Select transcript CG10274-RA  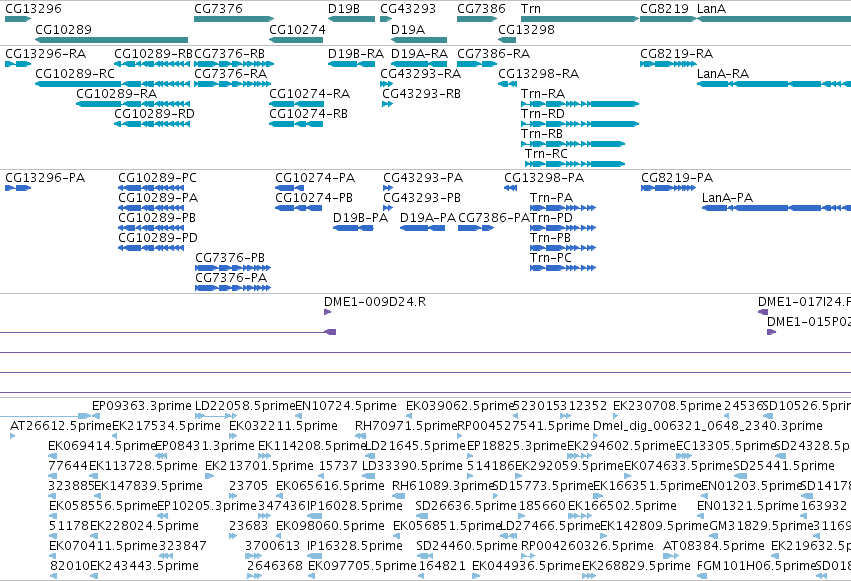(296, 104)
